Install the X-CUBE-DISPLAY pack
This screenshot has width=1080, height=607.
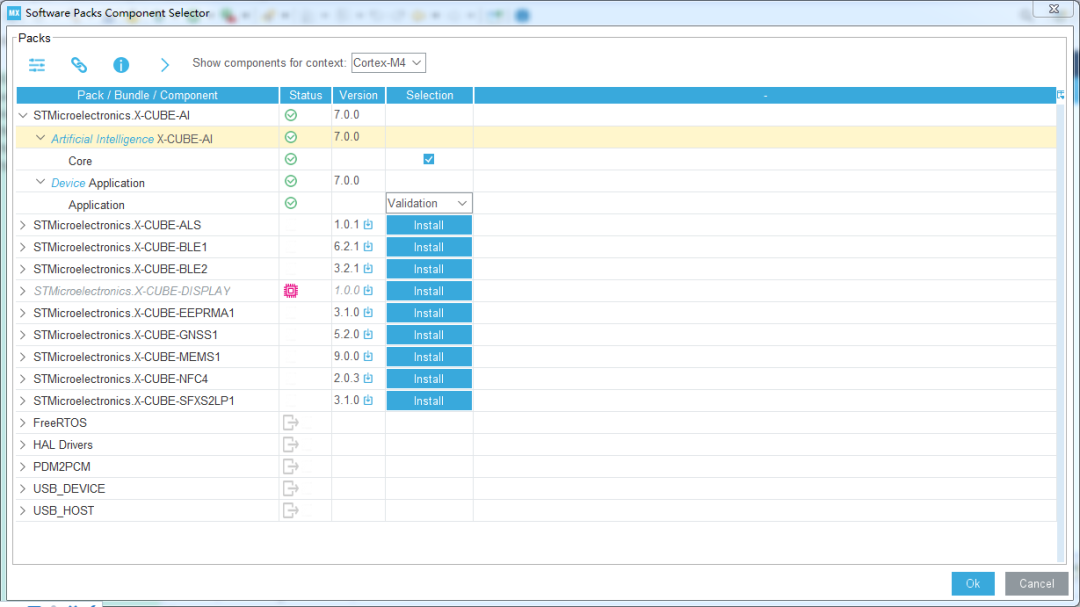pos(428,291)
